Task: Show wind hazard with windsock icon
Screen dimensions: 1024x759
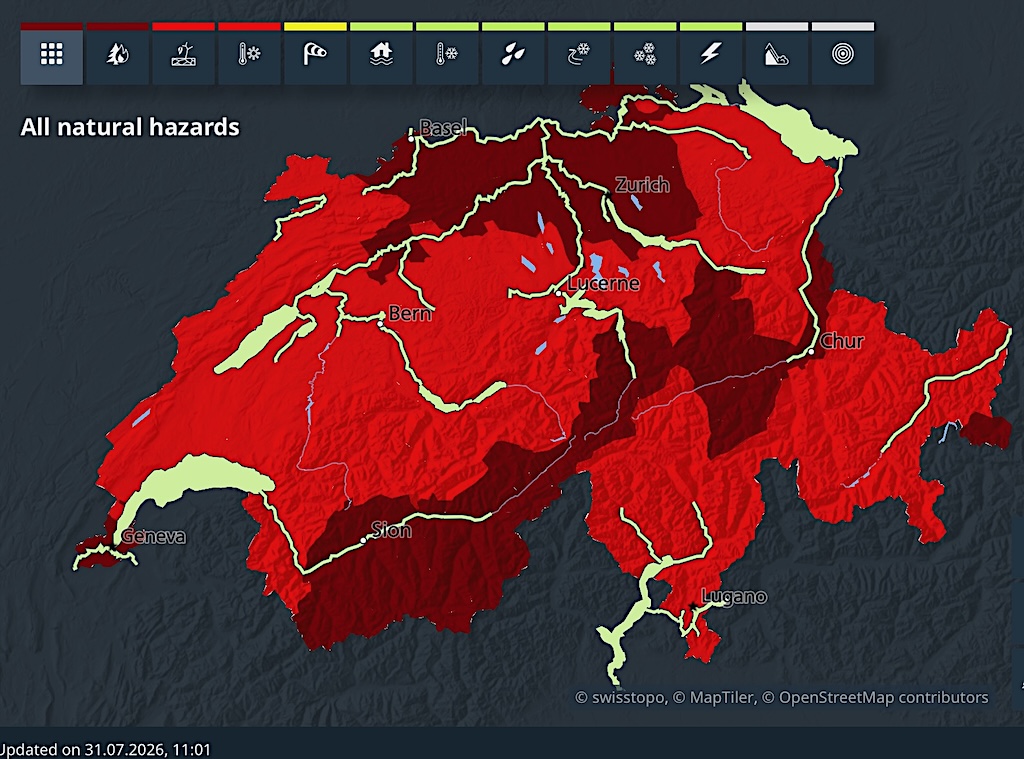Action: (315, 54)
